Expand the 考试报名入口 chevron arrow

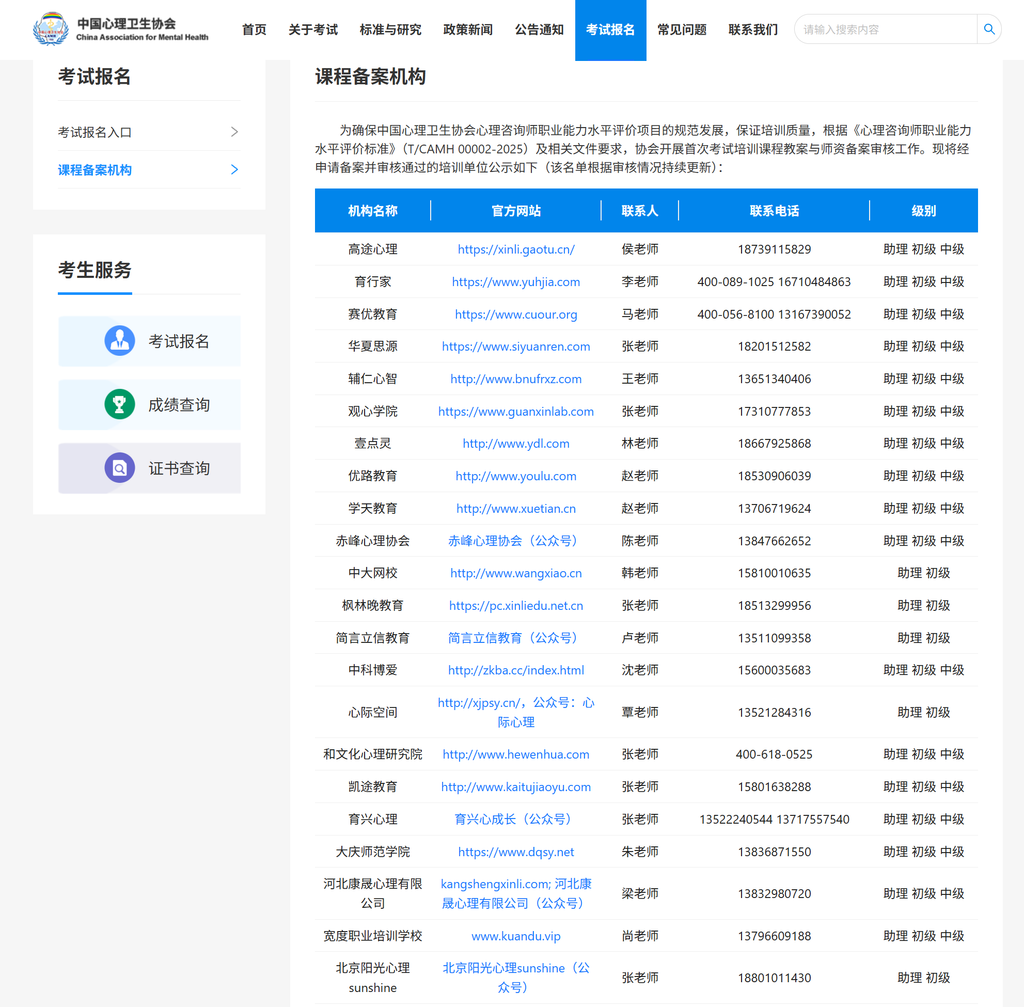[234, 132]
